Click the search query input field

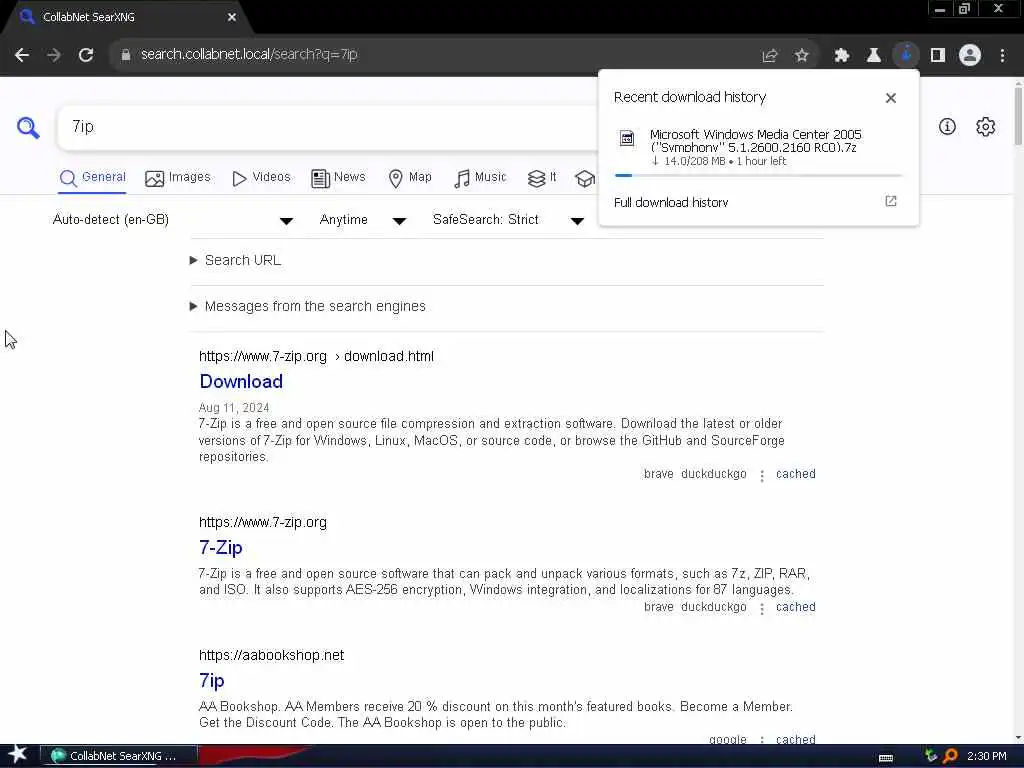tap(327, 127)
